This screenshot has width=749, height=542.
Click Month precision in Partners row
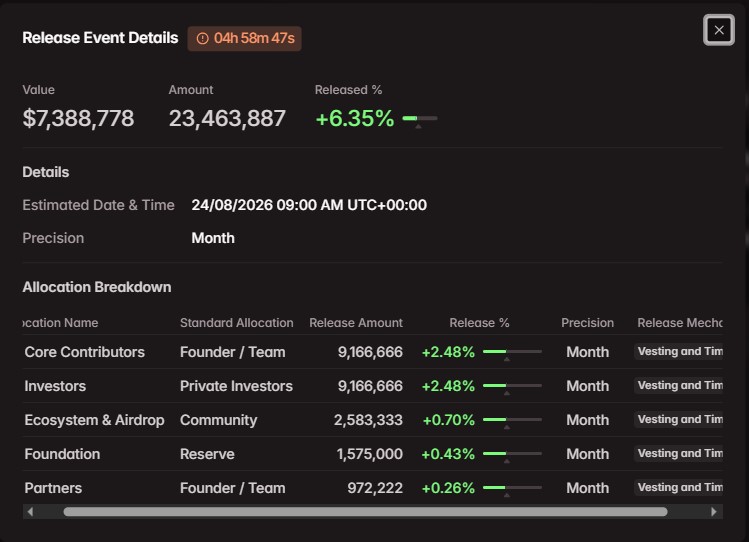click(x=588, y=488)
